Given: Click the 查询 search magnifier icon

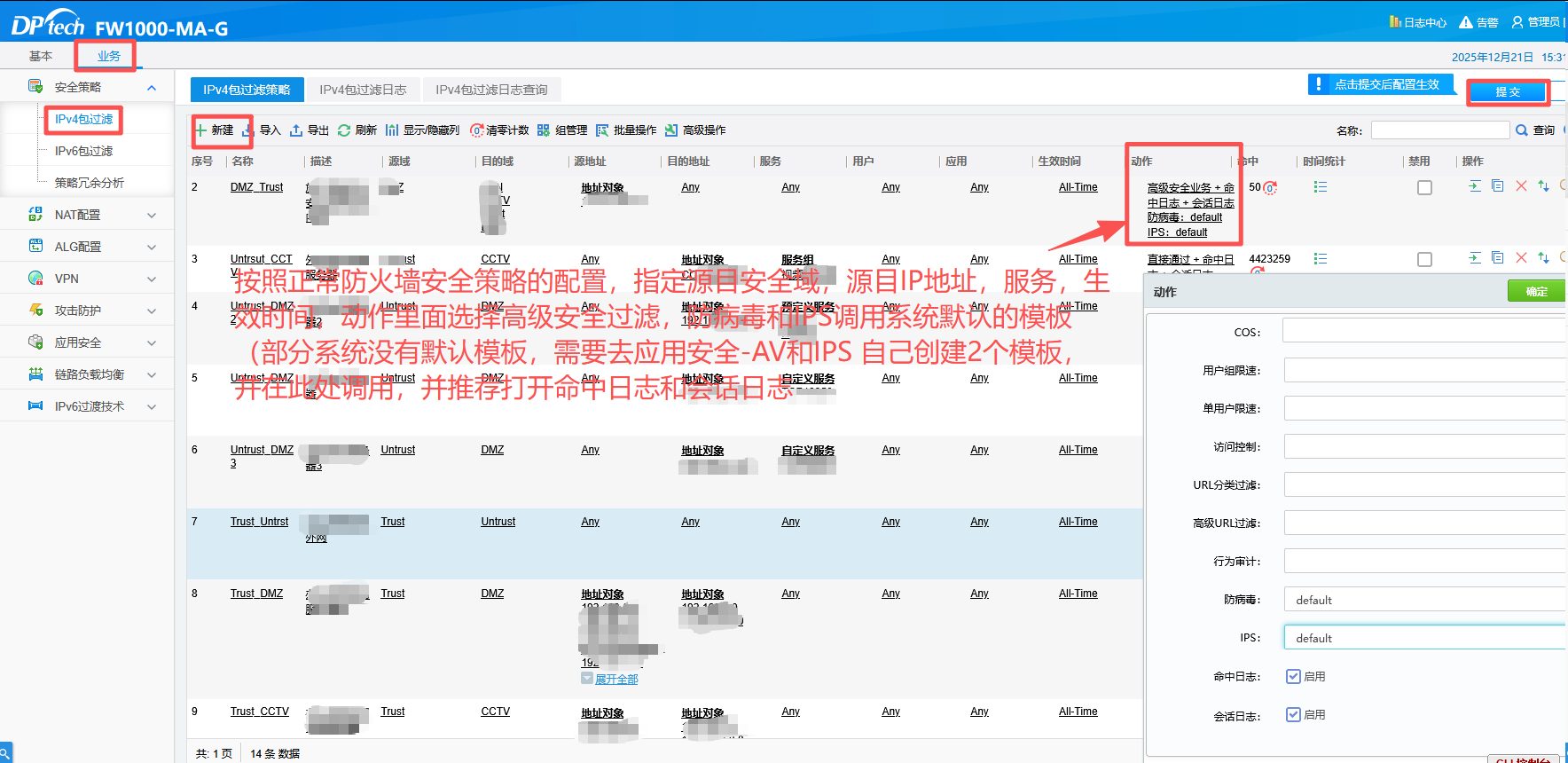Looking at the screenshot, I should pyautogui.click(x=1522, y=130).
